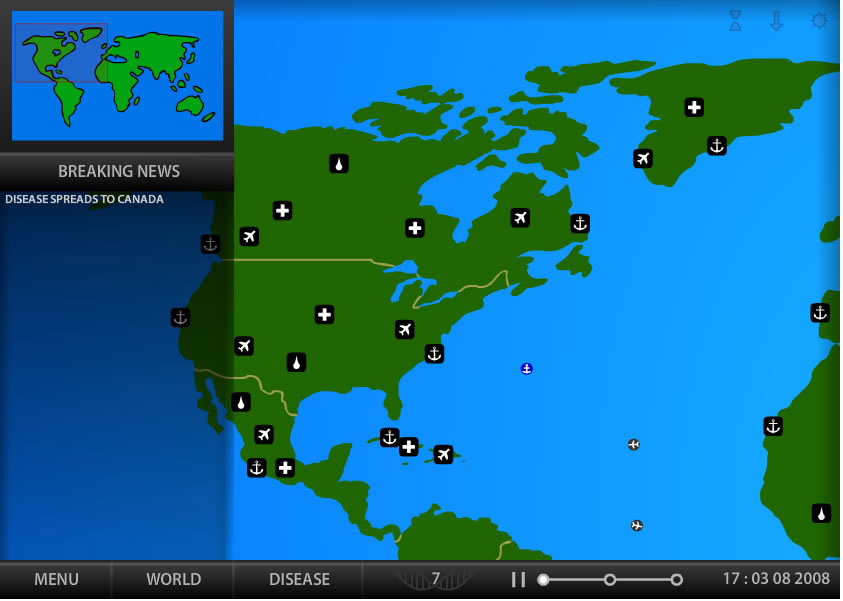Image resolution: width=843 pixels, height=601 pixels.
Task: Select the airplane icon over Greenland
Action: 643,158
